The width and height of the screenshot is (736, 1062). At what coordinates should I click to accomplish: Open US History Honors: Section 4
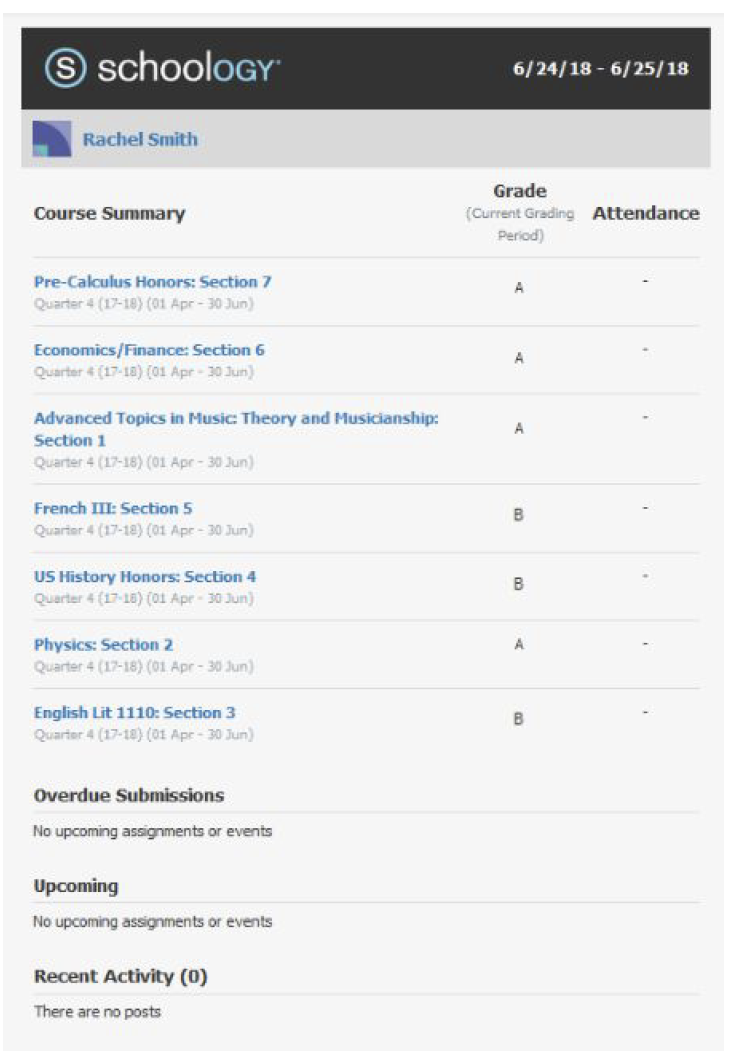pyautogui.click(x=145, y=576)
